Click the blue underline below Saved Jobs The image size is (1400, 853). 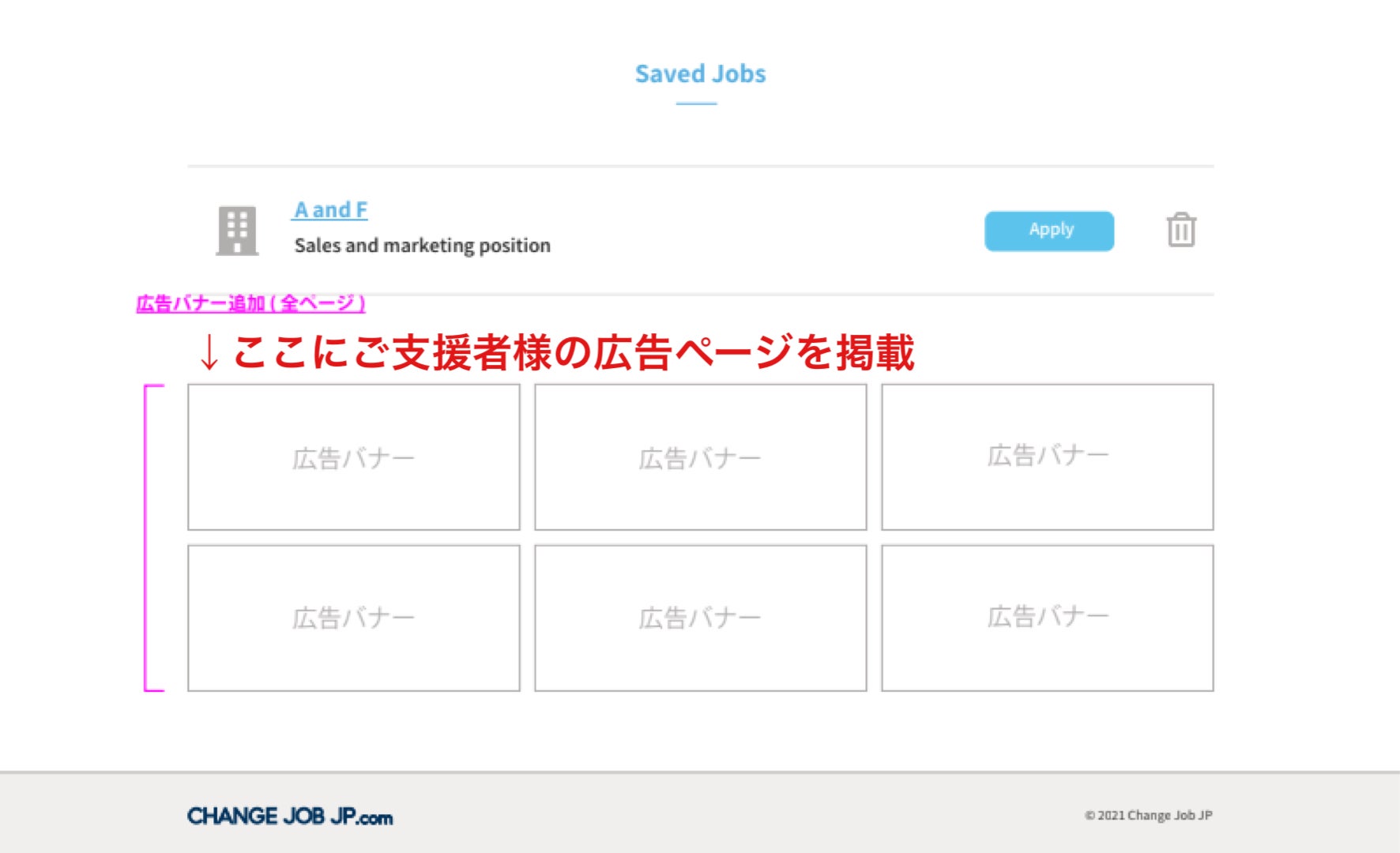696,103
